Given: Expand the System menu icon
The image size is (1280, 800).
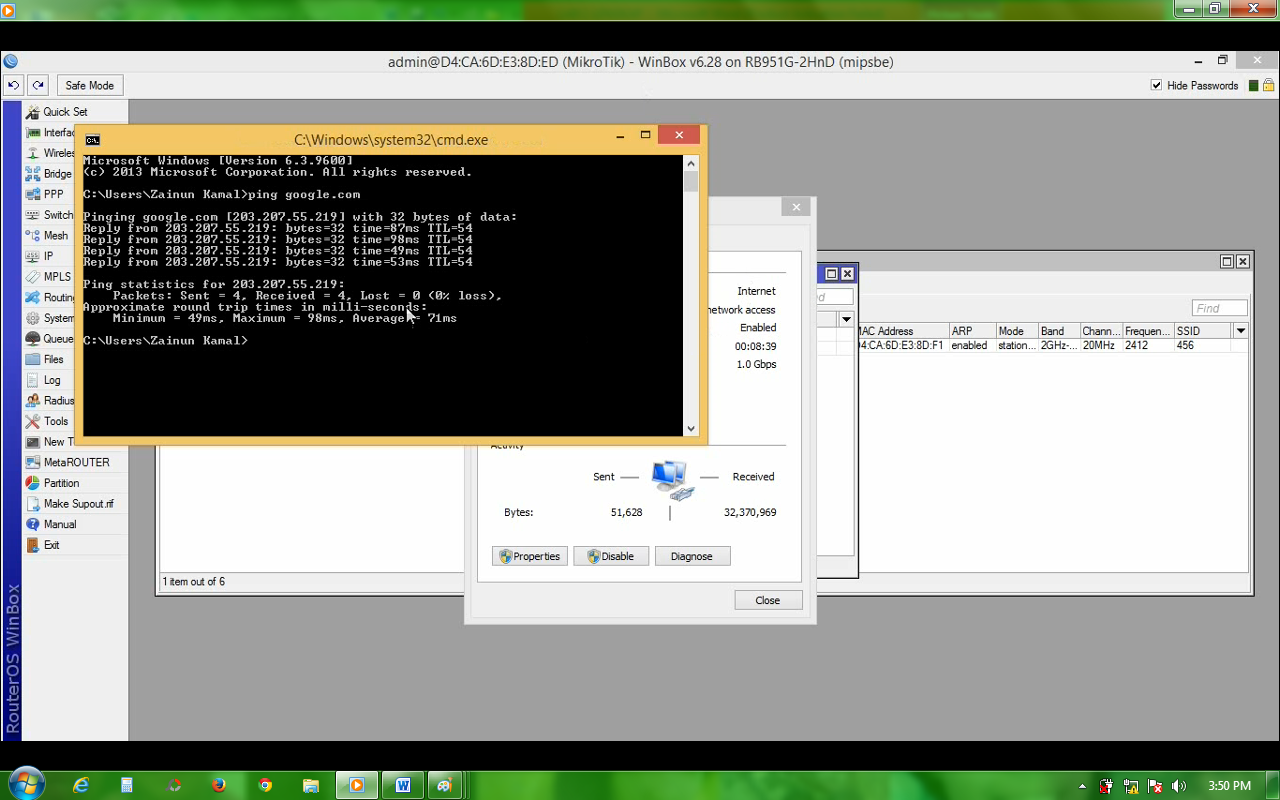Looking at the screenshot, I should coord(33,318).
